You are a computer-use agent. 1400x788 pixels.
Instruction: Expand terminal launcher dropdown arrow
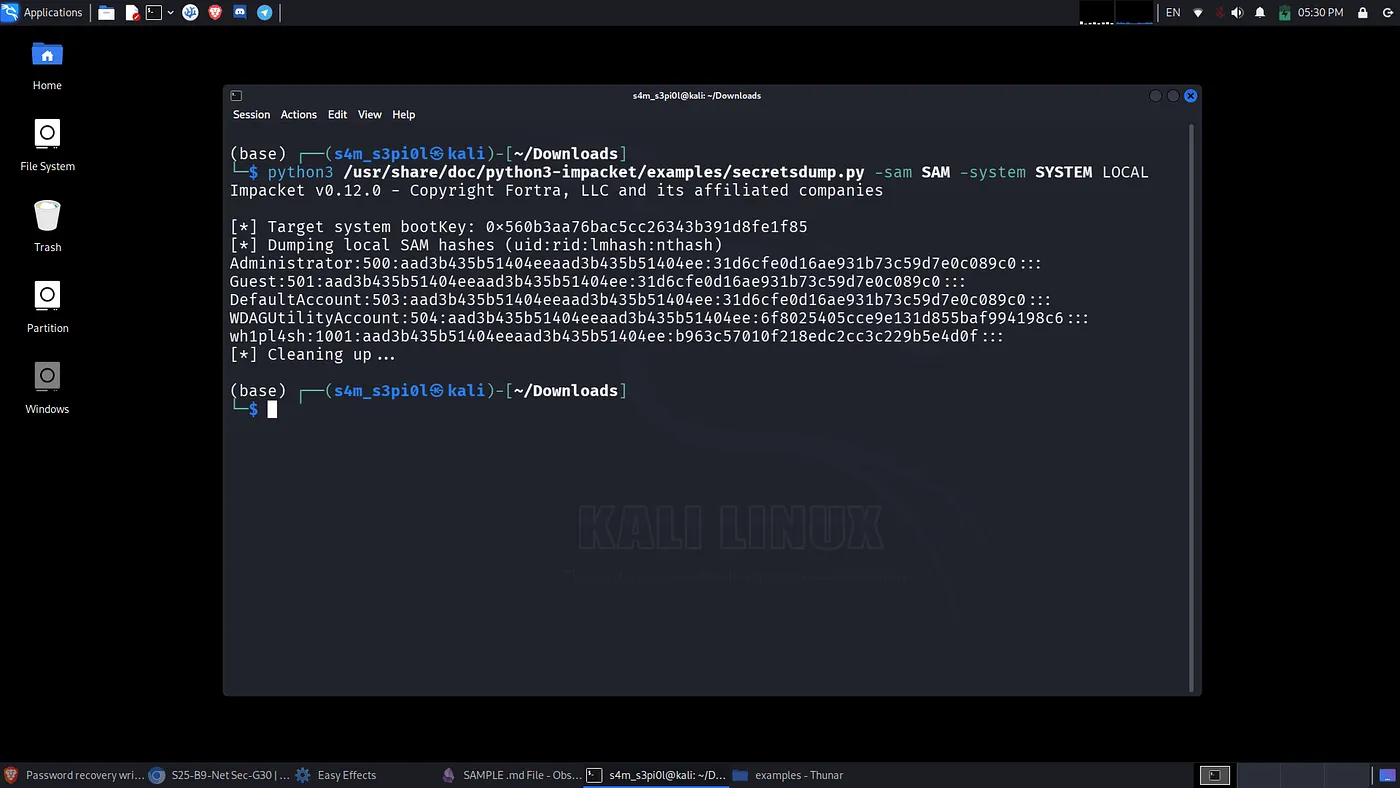[171, 13]
